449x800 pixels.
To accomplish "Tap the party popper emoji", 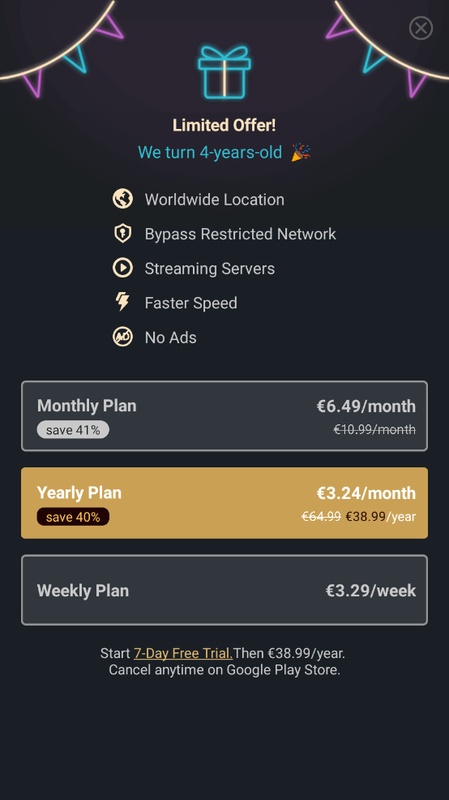I will click(301, 152).
